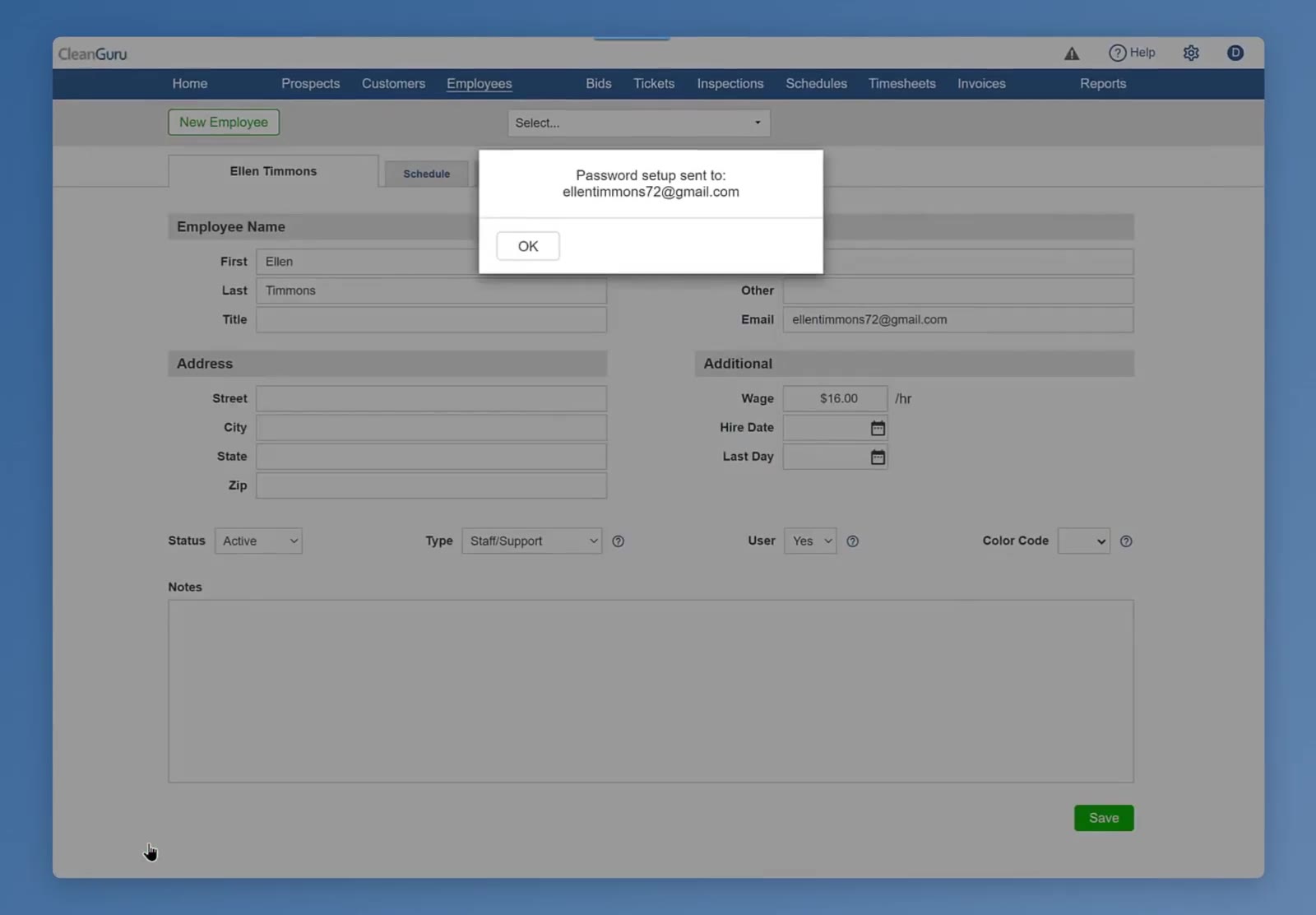The width and height of the screenshot is (1316, 915).
Task: Open the Bids menu item
Action: (x=598, y=84)
